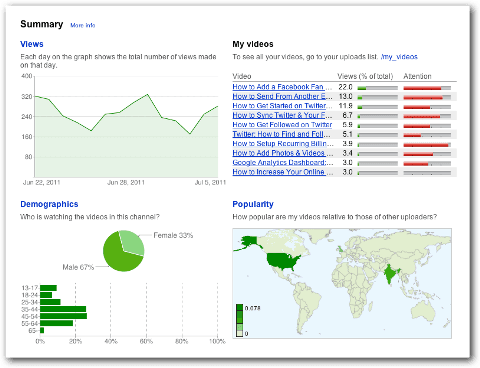The width and height of the screenshot is (480, 368).
Task: Click the Jun 22, 2011 axis date label
Action: [x=41, y=183]
